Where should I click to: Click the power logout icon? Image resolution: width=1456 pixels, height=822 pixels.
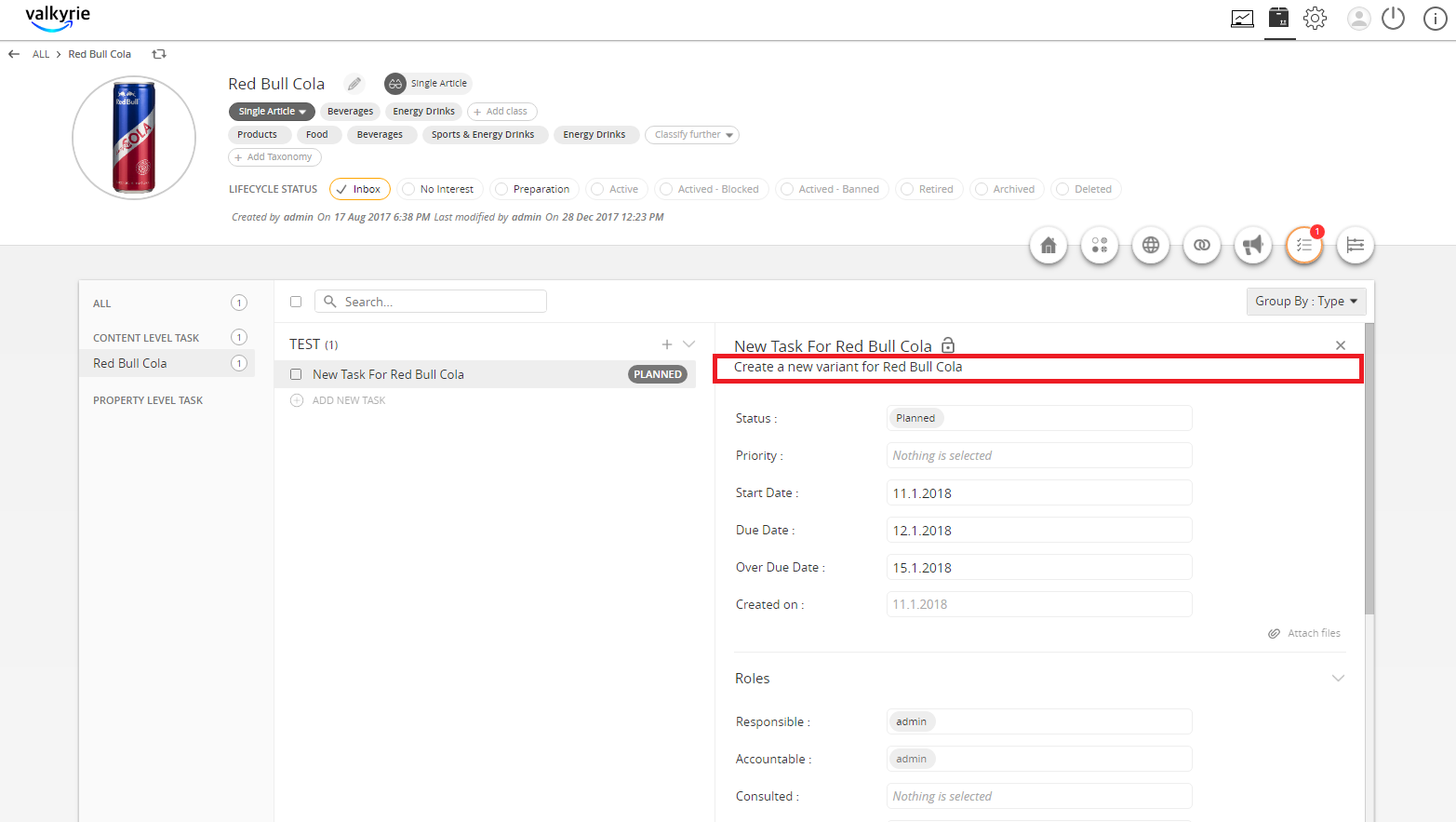(1393, 18)
